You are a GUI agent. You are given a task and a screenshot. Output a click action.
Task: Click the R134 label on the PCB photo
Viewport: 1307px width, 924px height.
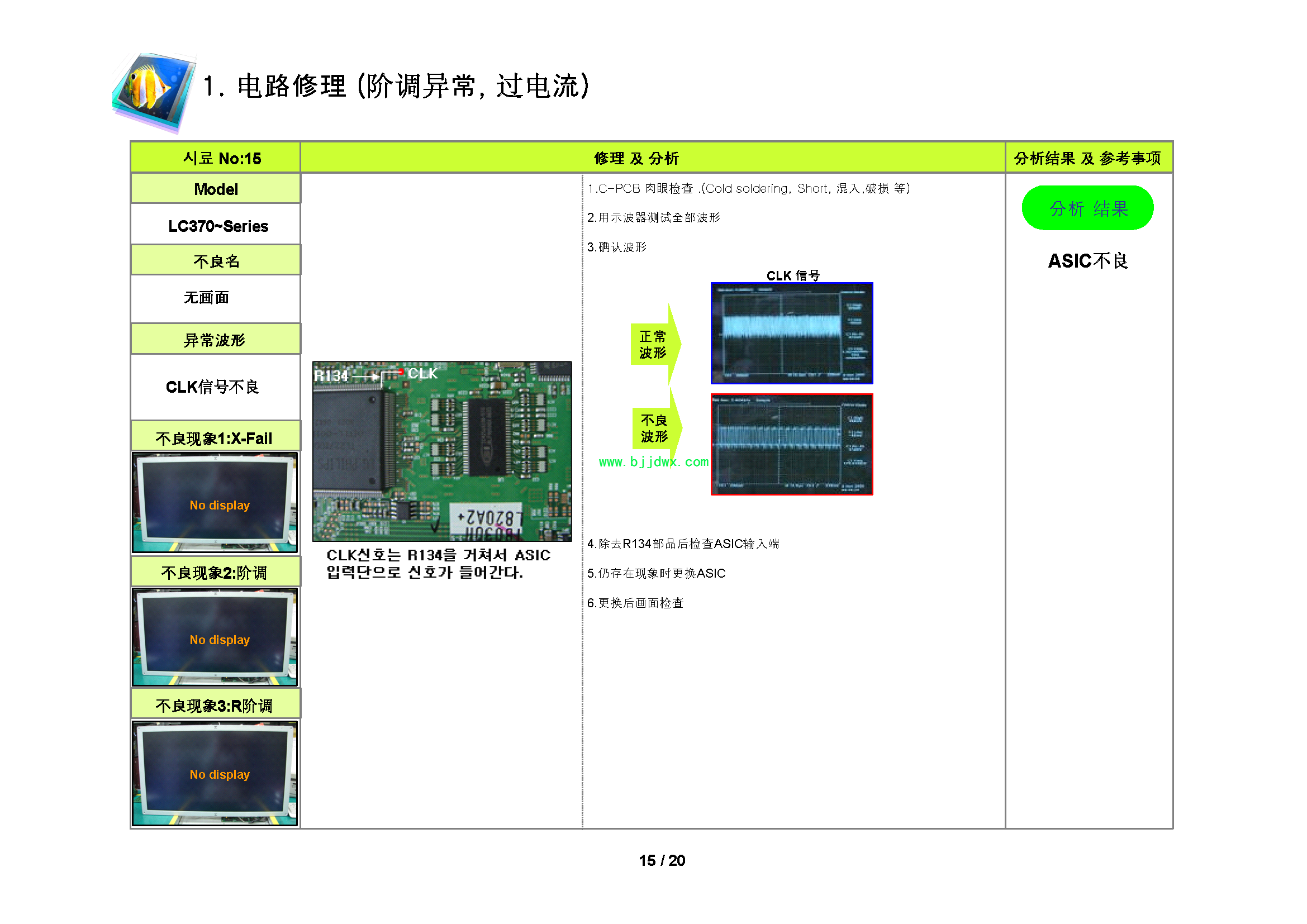click(331, 375)
